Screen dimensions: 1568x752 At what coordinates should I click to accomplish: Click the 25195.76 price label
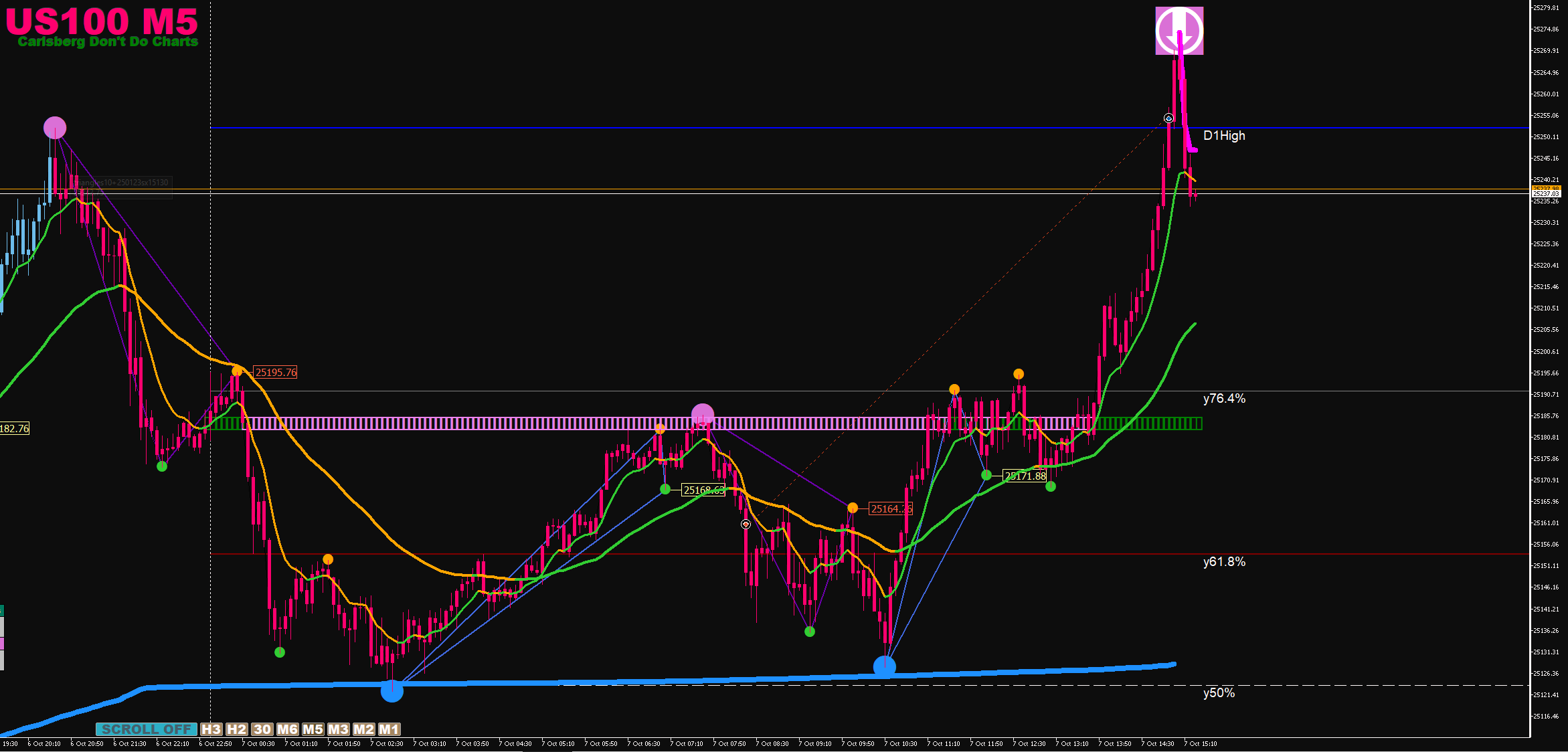pyautogui.click(x=276, y=373)
